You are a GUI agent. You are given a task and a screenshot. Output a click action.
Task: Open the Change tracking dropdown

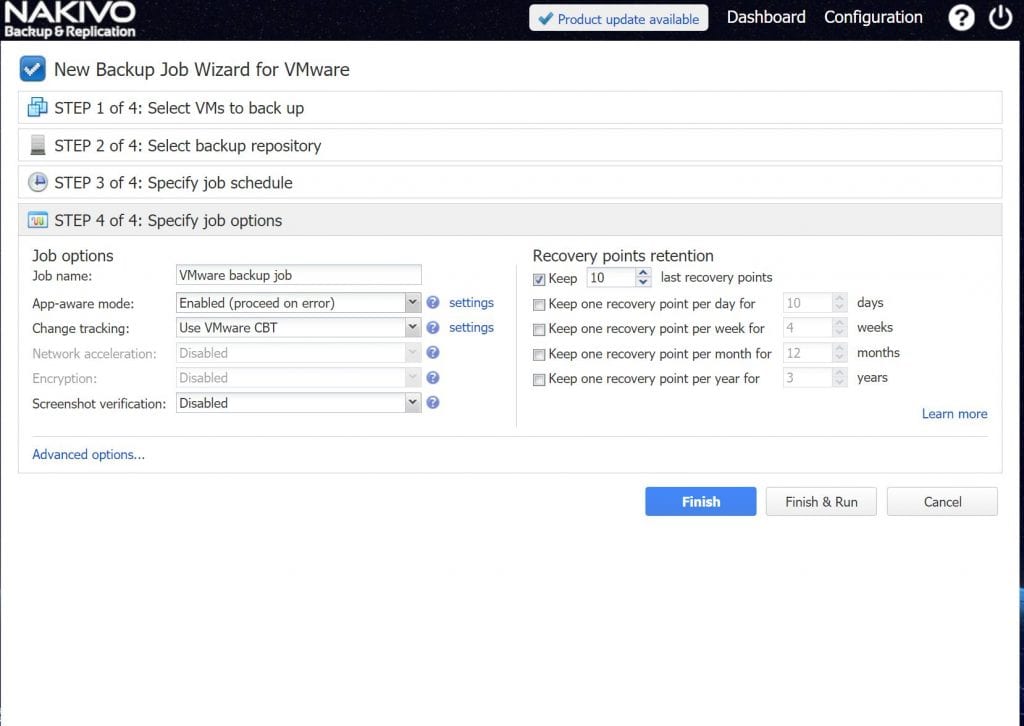point(413,328)
